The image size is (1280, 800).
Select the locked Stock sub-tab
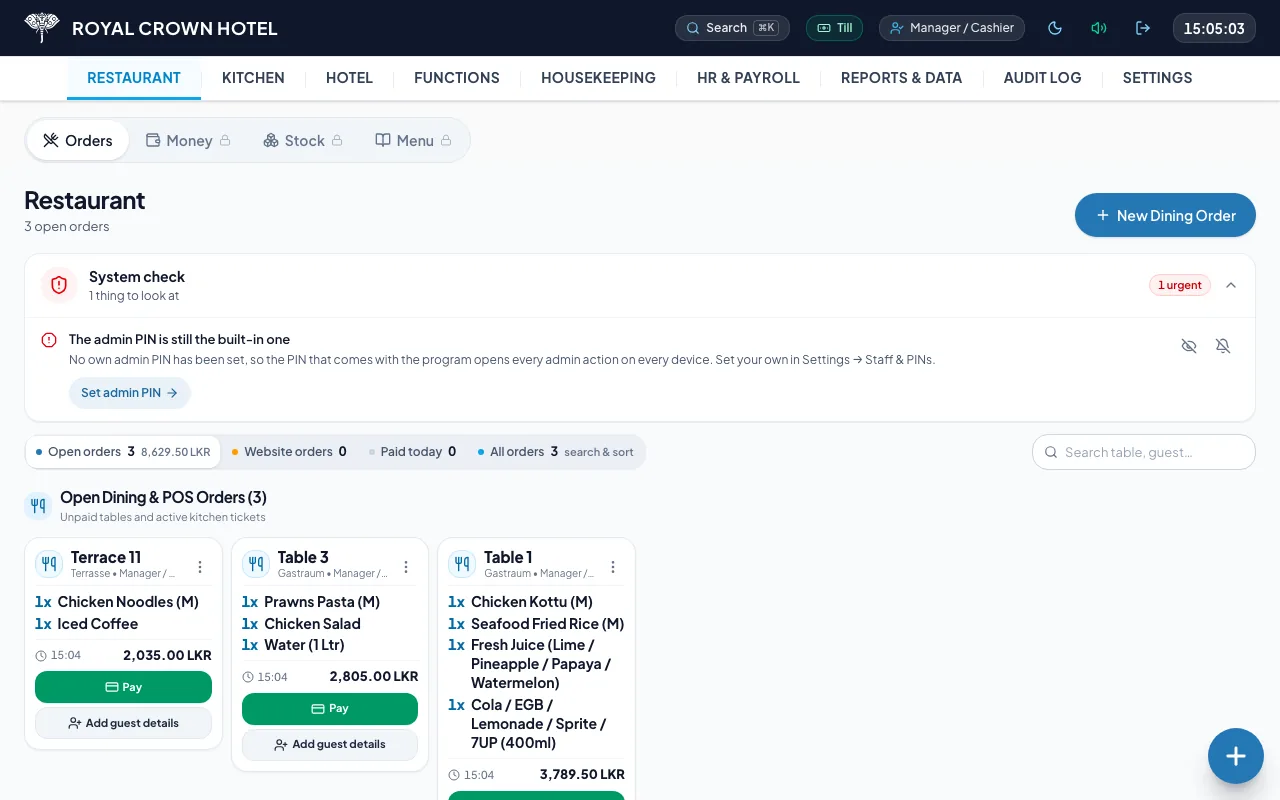point(304,141)
